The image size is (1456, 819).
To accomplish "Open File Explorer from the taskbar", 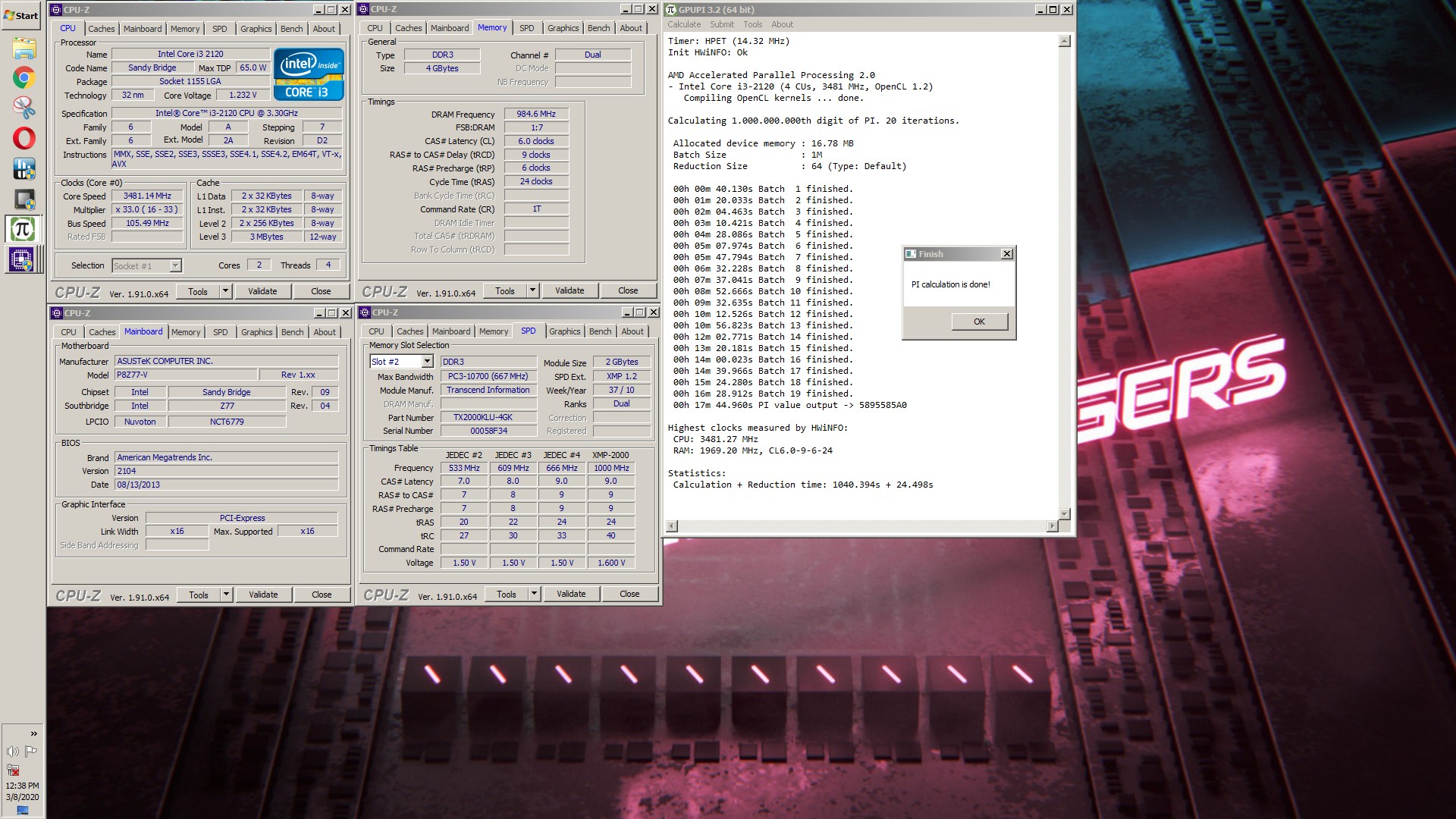I will 24,48.
